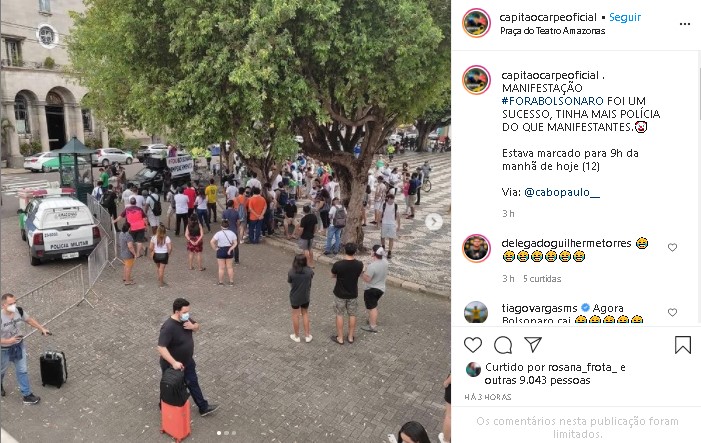This screenshot has width=701, height=443.
Task: Open tiagovargasms profile picture
Action: coord(476,312)
